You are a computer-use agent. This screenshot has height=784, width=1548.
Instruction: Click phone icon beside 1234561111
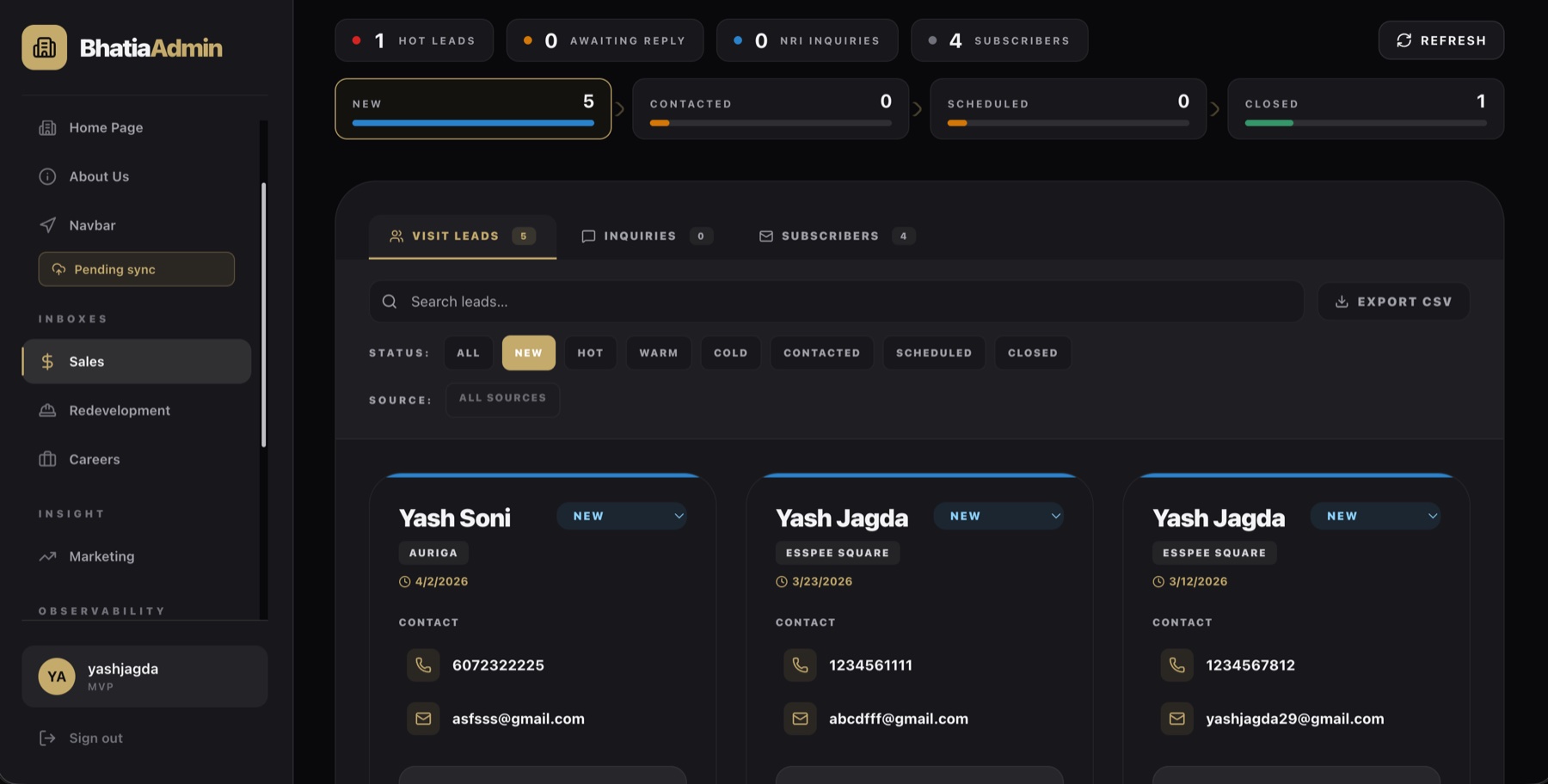800,665
